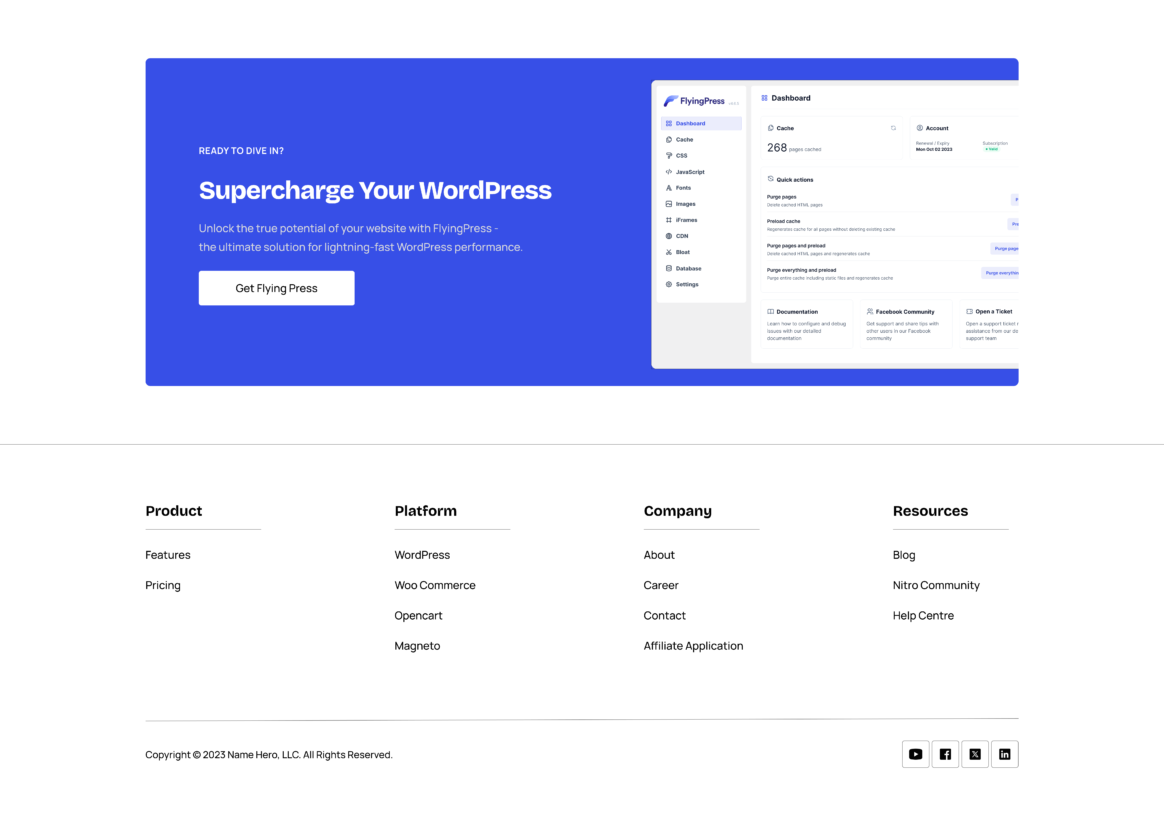Click the Dashboard heading grid icon
1164x826 pixels.
pos(764,98)
